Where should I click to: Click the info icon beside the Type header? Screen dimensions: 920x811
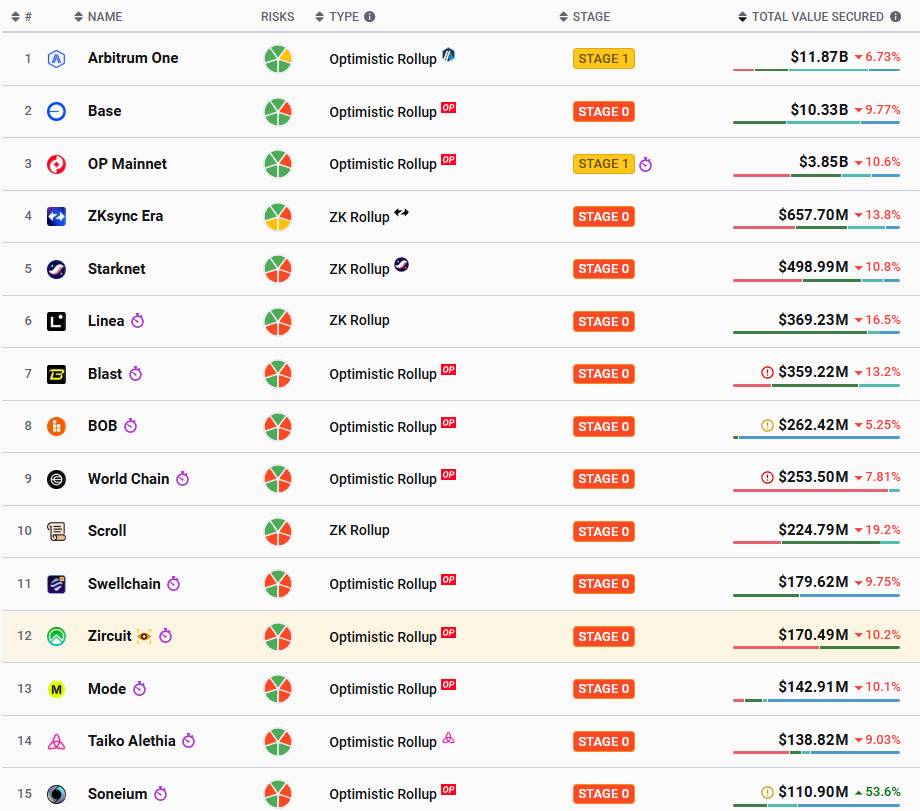click(x=370, y=17)
